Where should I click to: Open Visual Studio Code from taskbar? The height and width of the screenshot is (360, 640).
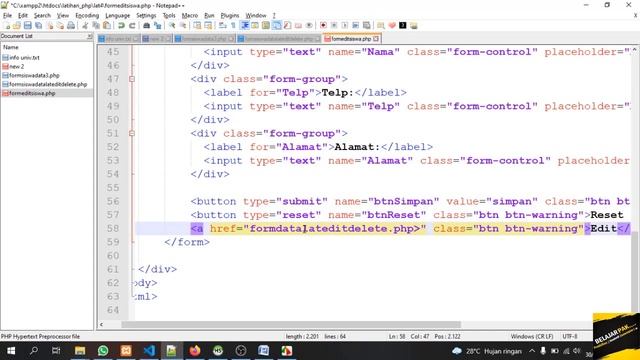(149, 351)
